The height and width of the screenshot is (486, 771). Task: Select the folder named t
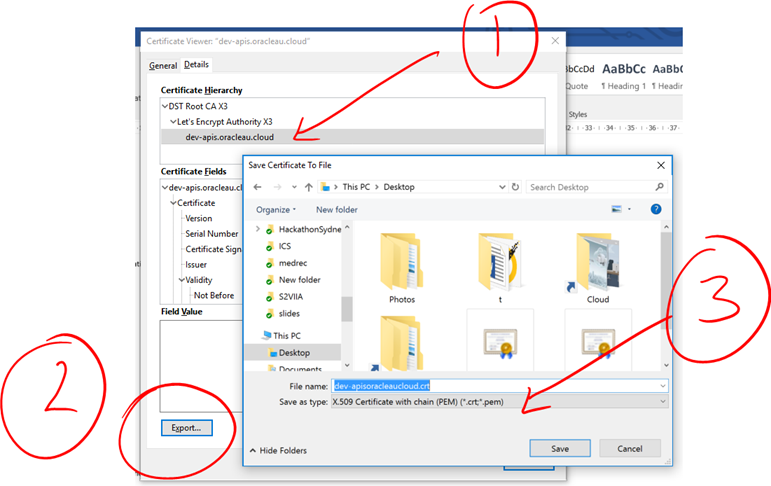[x=499, y=266]
